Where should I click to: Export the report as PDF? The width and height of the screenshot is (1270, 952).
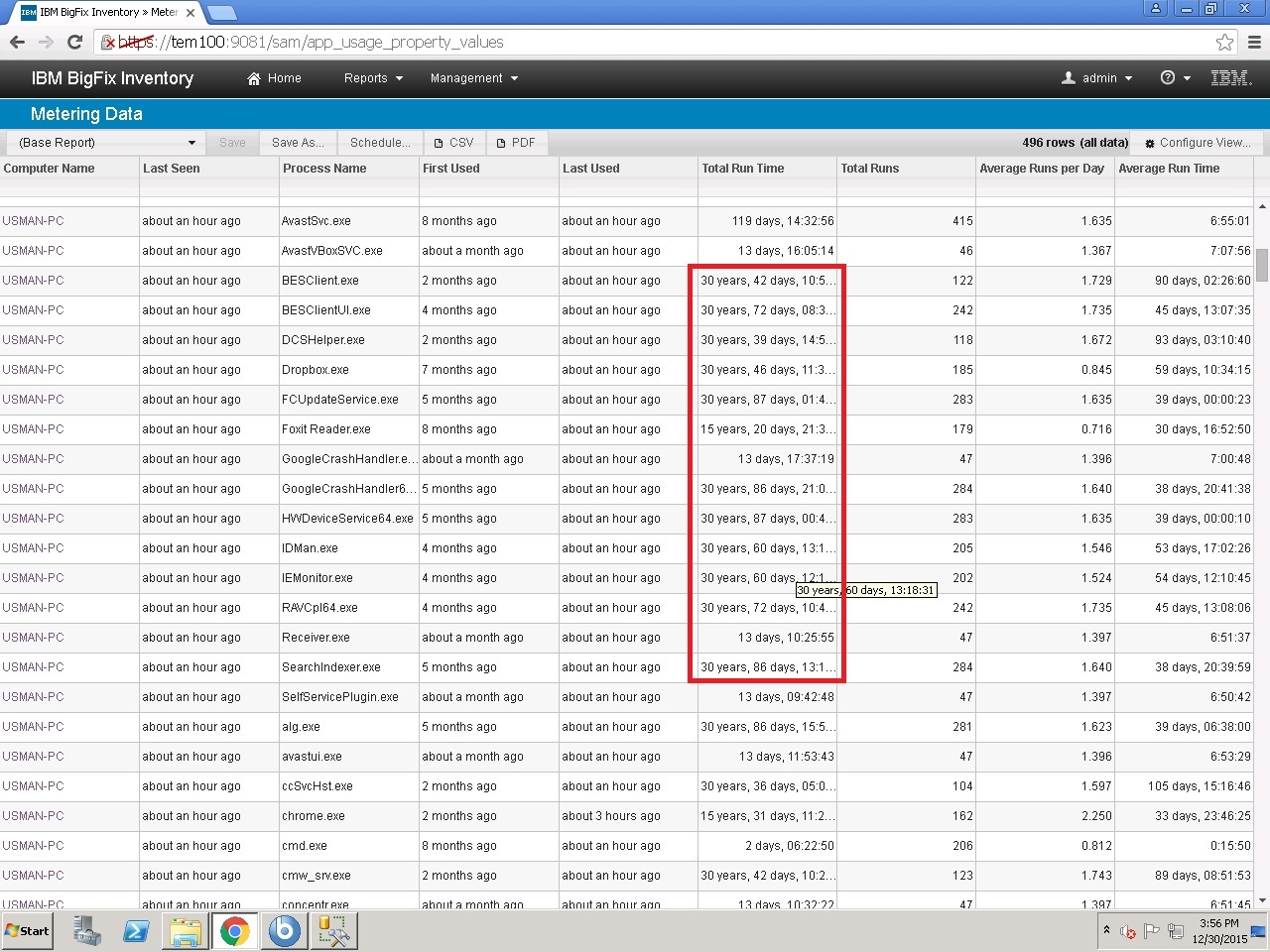pyautogui.click(x=516, y=143)
